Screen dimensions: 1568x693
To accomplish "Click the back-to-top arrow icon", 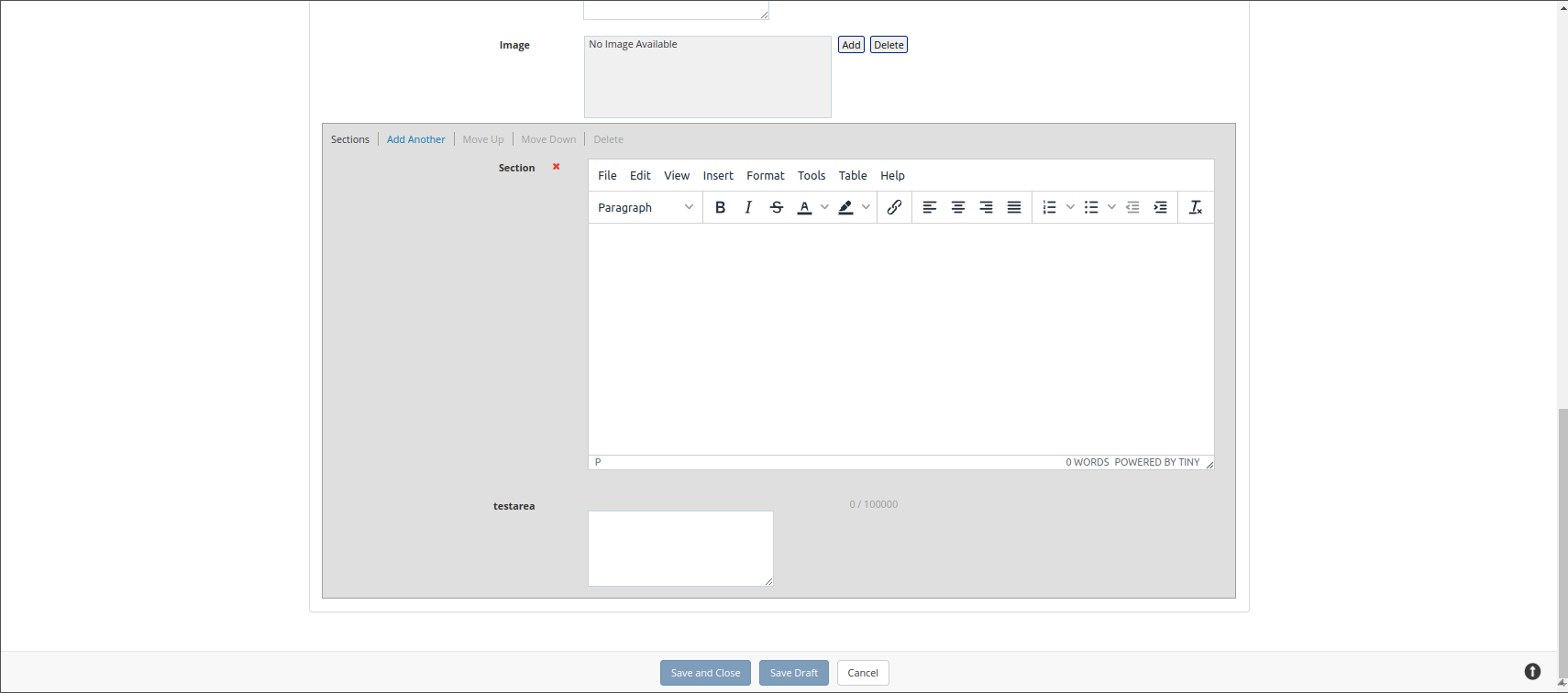I will (1532, 672).
